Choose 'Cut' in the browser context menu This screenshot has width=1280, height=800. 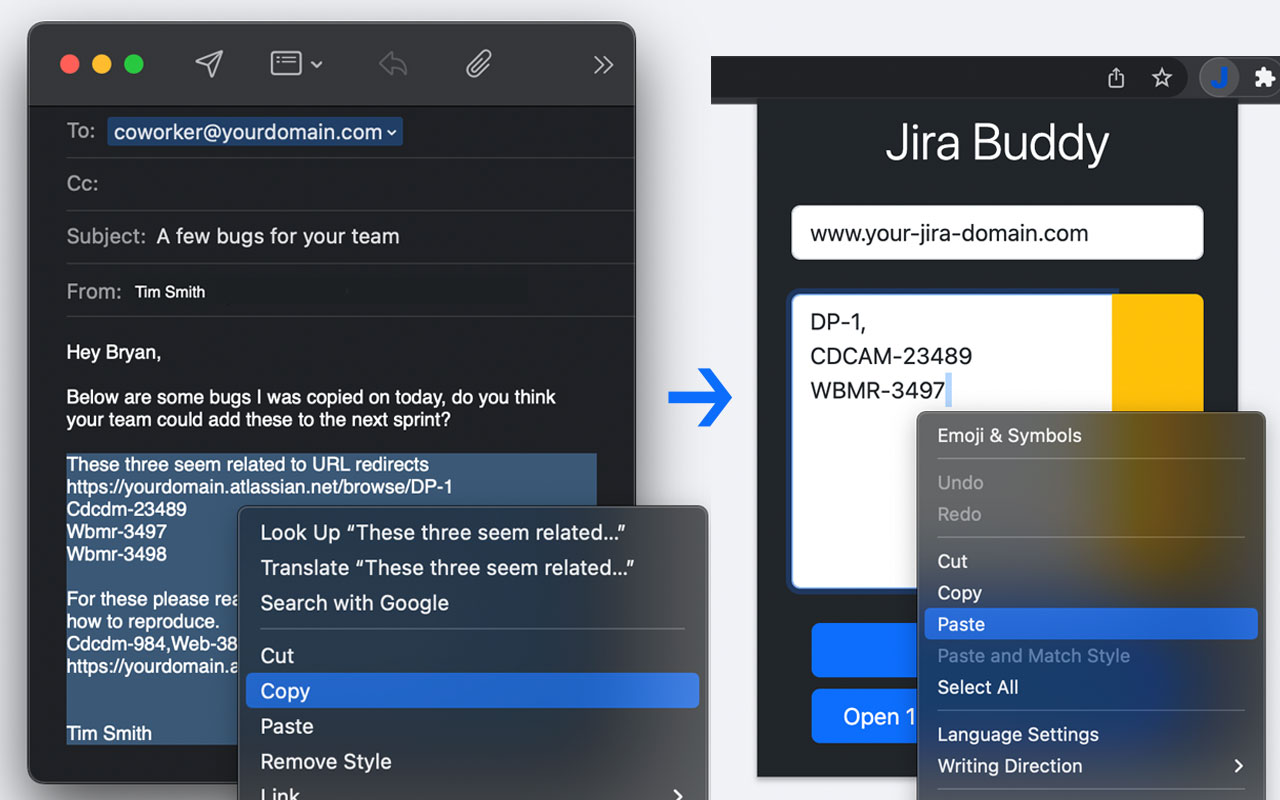tap(1091, 561)
